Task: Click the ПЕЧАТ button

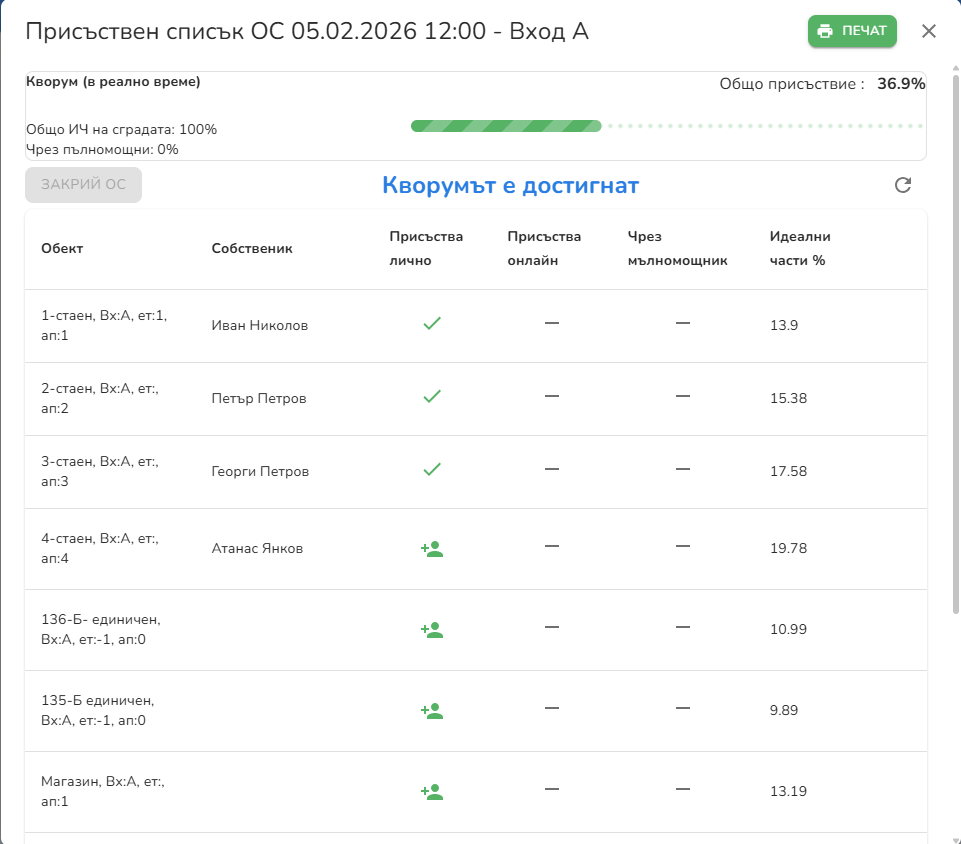Action: (852, 31)
